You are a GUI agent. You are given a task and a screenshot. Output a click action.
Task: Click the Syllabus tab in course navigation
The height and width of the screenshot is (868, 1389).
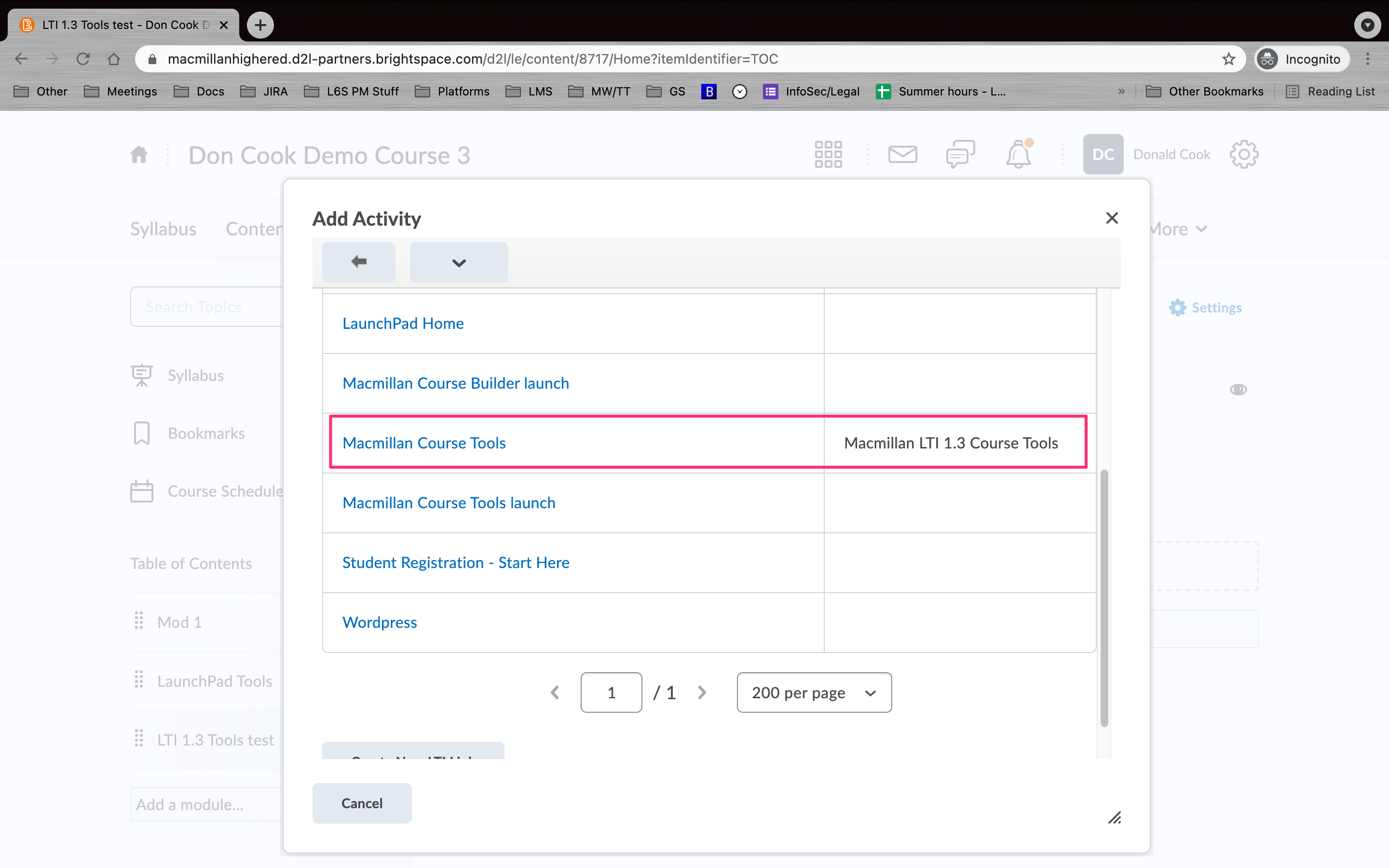(x=162, y=228)
